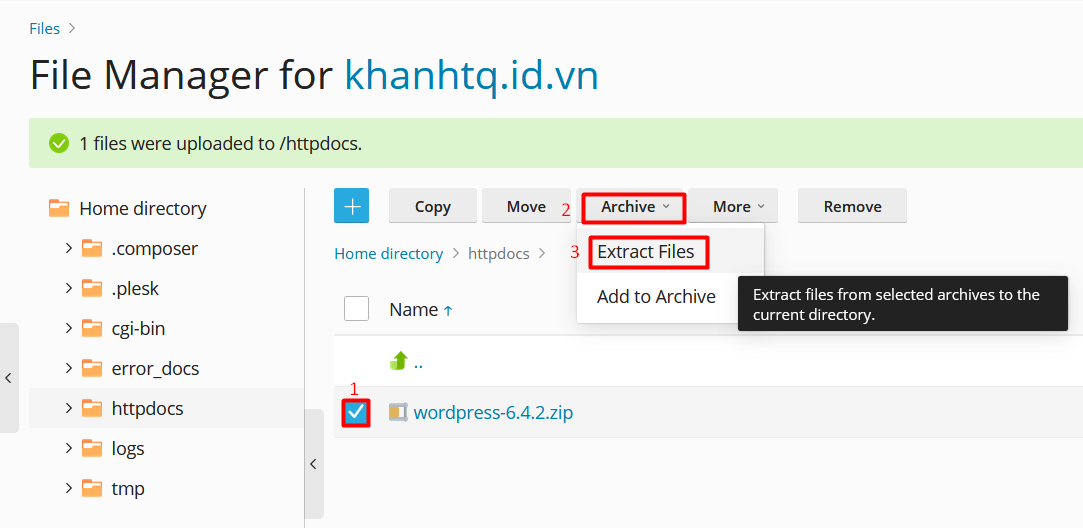Open the wordpress-6.4.2.zip file link
The height and width of the screenshot is (528, 1083).
pos(493,412)
